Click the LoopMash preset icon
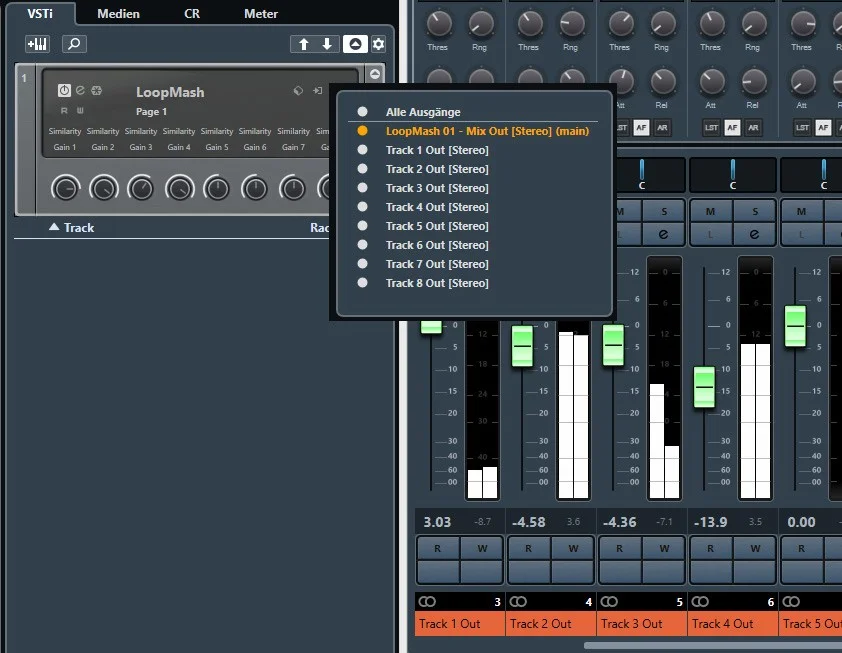Image resolution: width=842 pixels, height=653 pixels. (298, 91)
